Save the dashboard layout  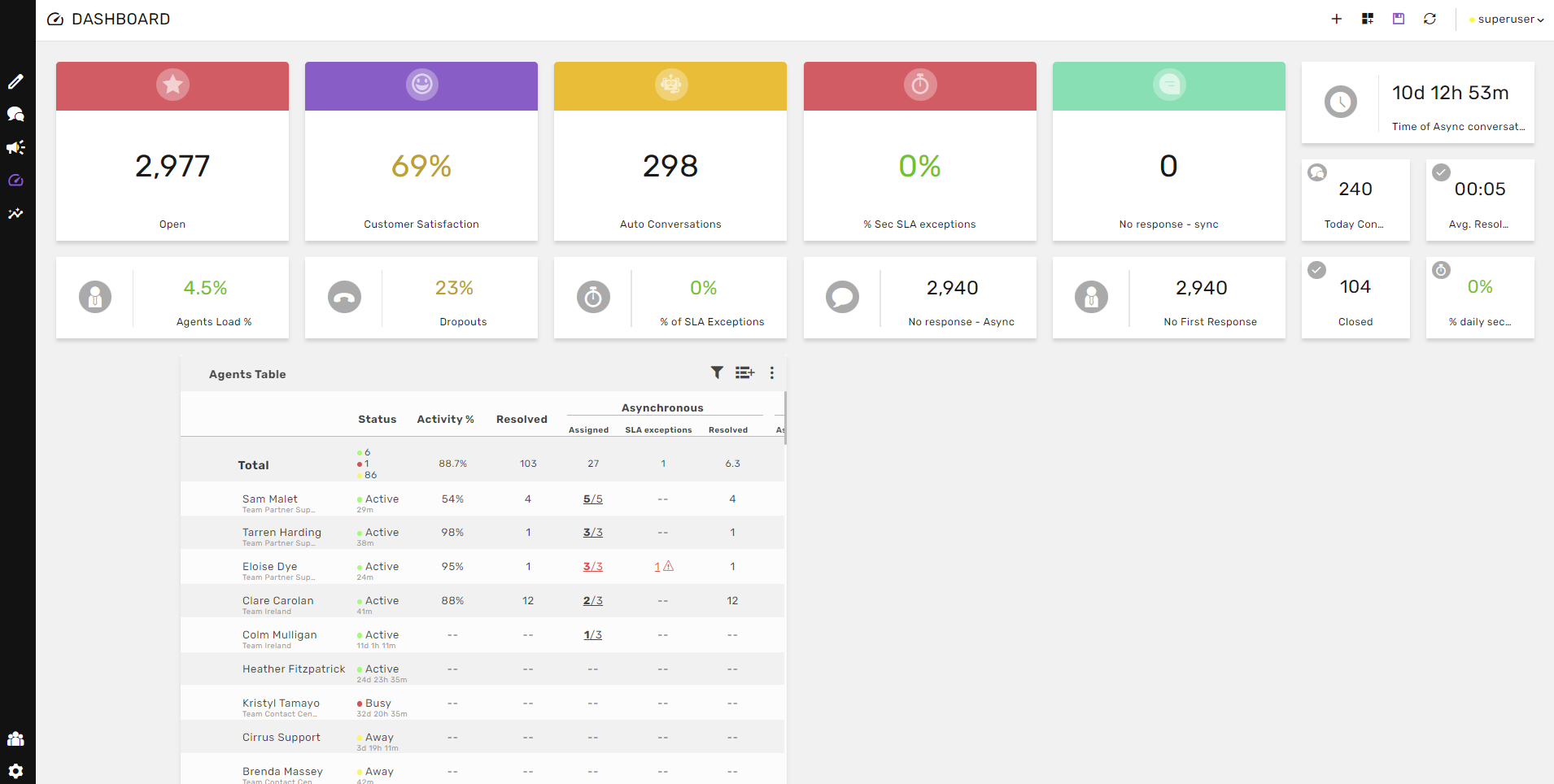(x=1398, y=18)
